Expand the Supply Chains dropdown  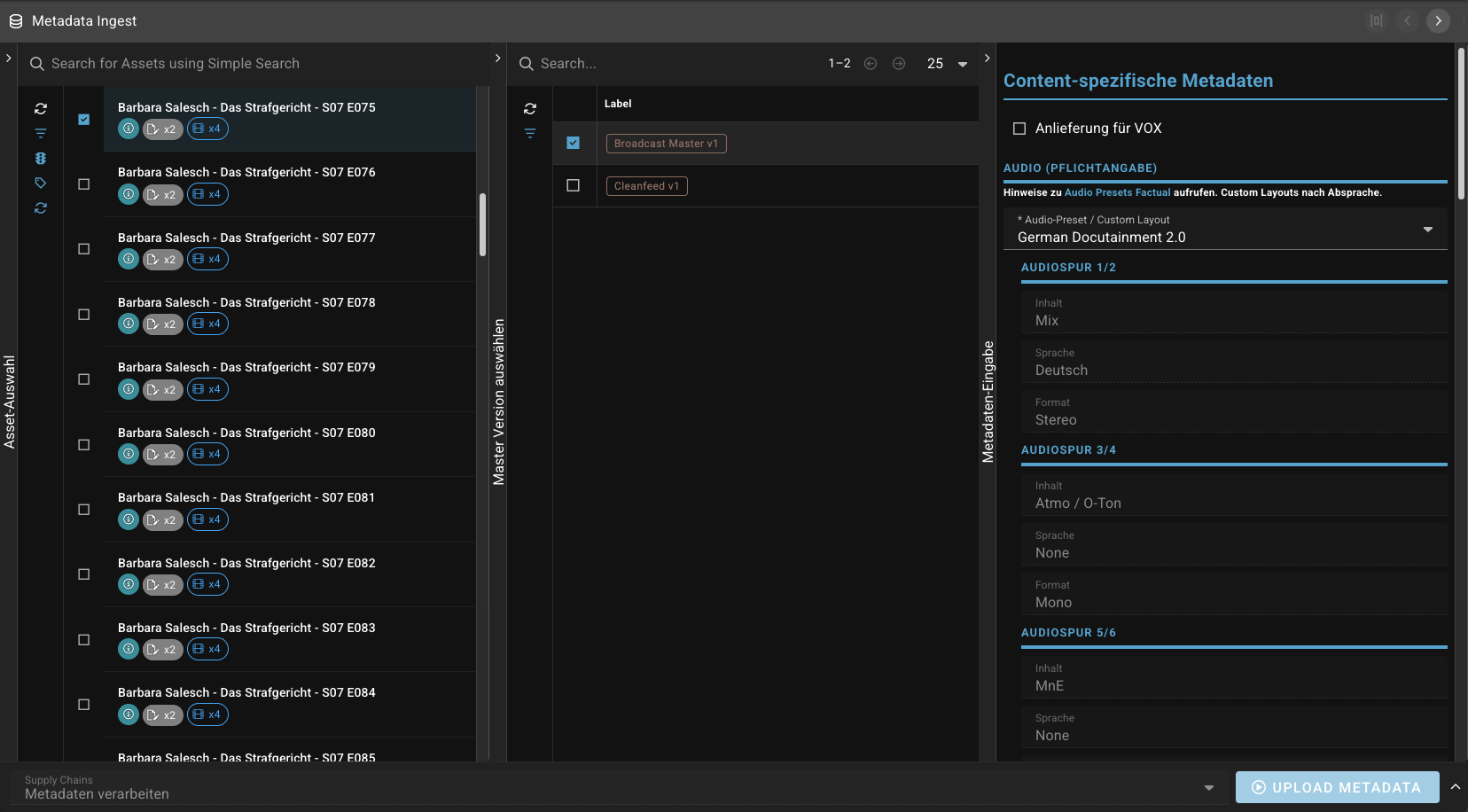pyautogui.click(x=1208, y=787)
